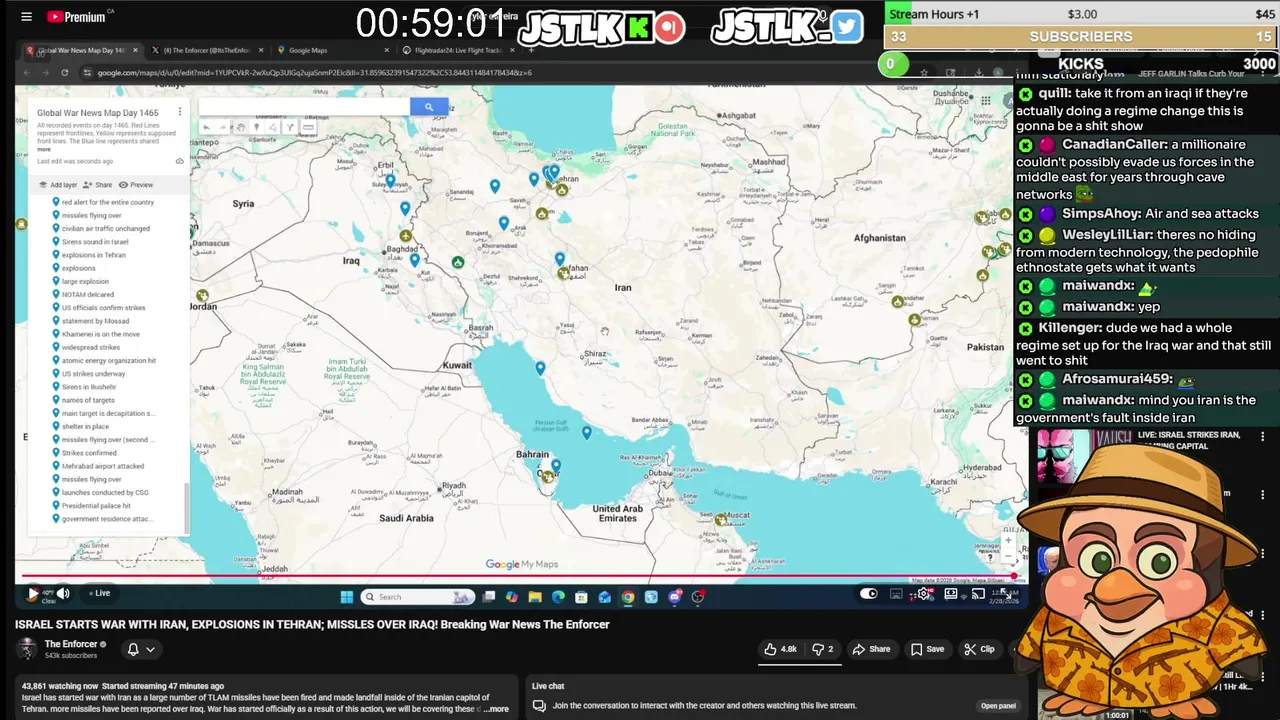
Task: Open the notification bell dropdown for The Enforcer
Action: tap(140, 649)
